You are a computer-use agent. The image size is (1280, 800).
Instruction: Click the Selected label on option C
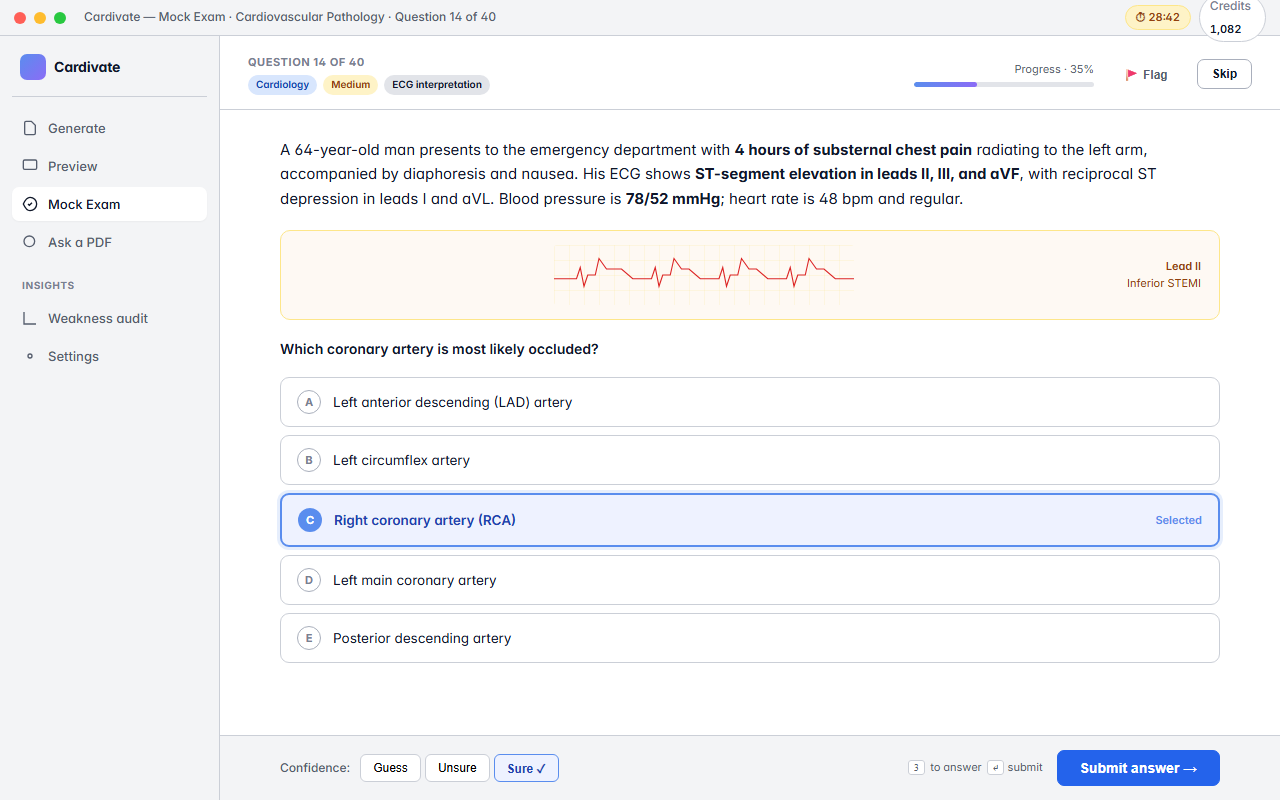[1178, 520]
